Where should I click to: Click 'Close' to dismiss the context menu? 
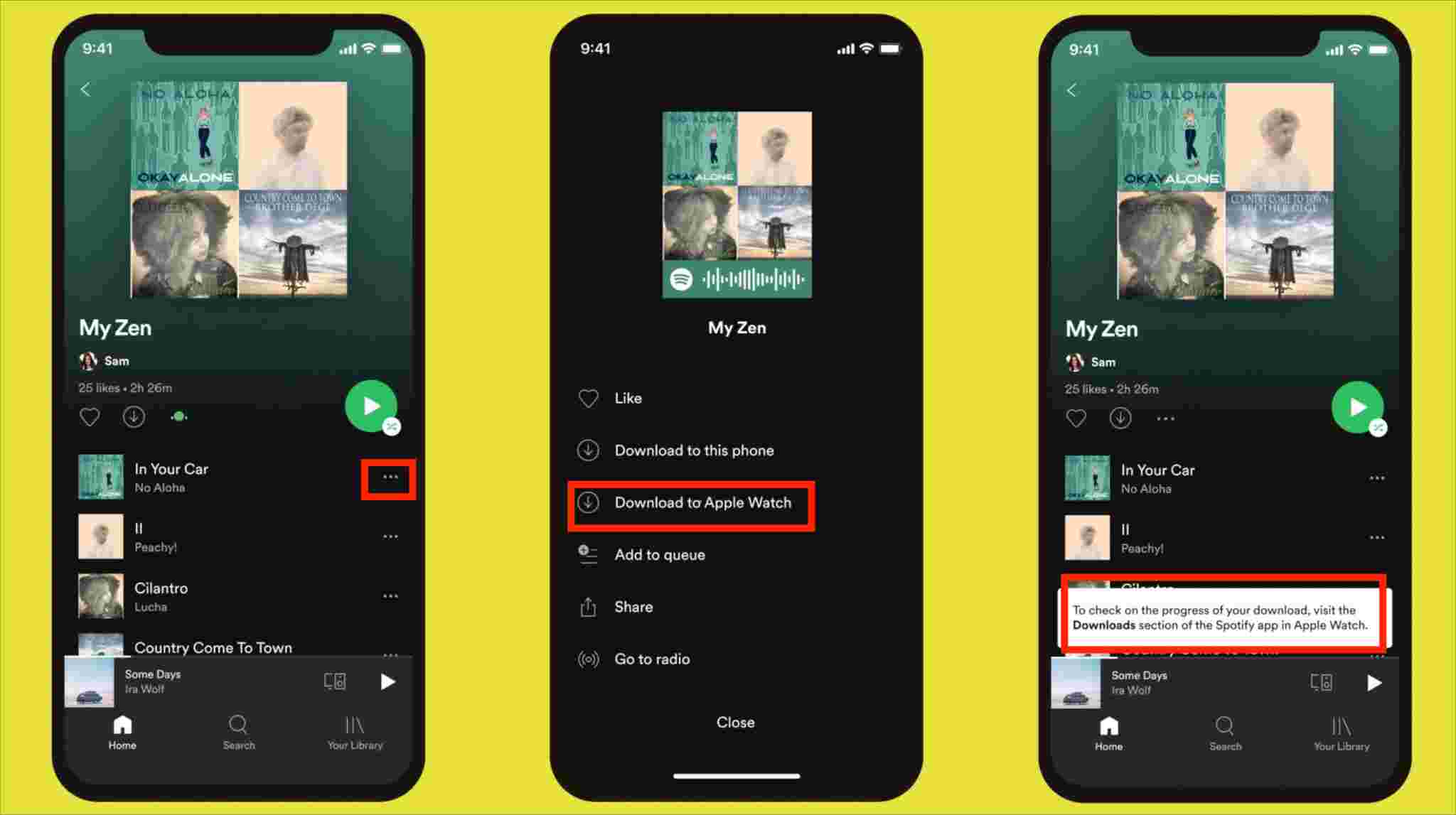tap(736, 722)
